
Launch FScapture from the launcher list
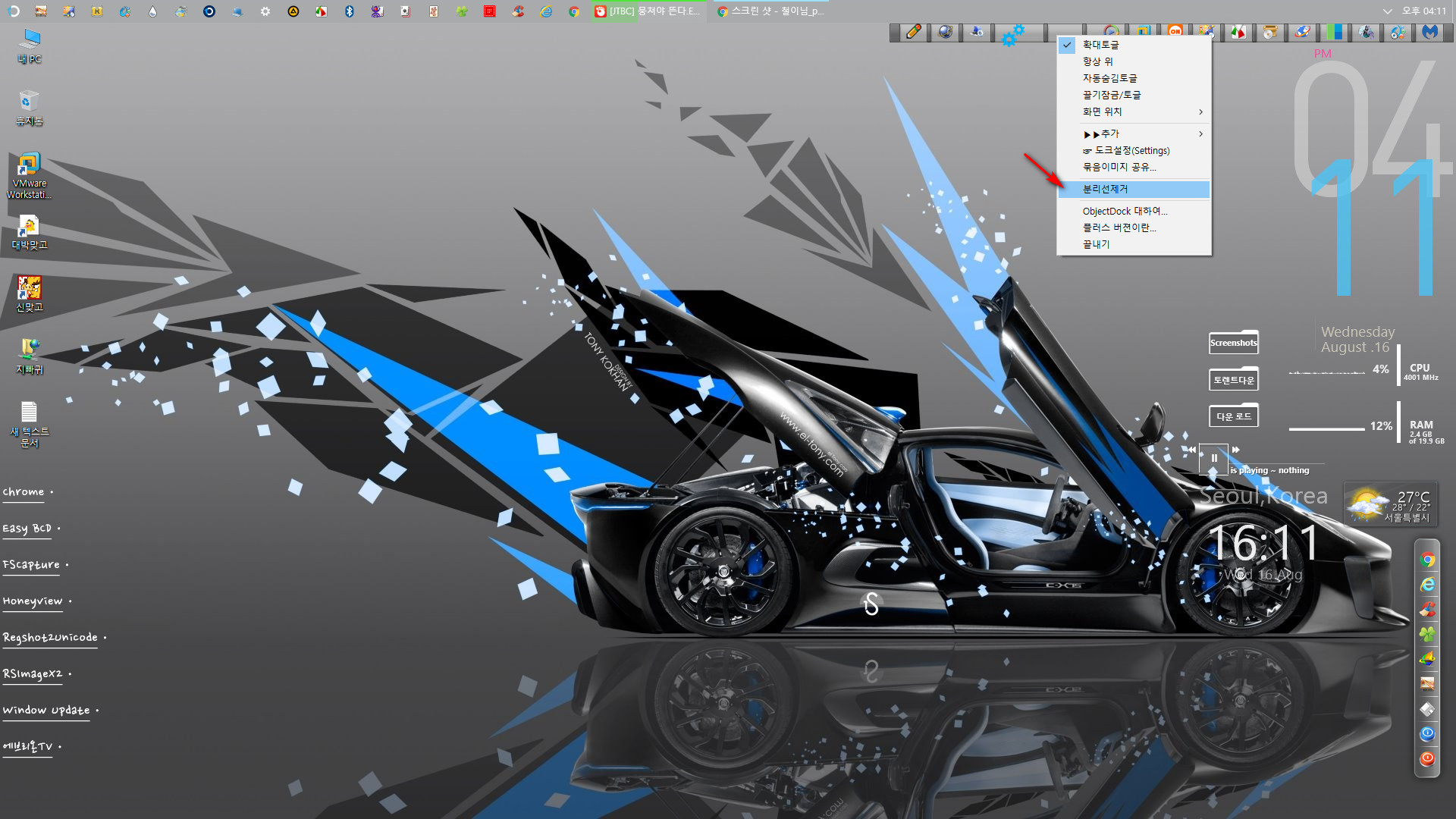click(x=31, y=565)
